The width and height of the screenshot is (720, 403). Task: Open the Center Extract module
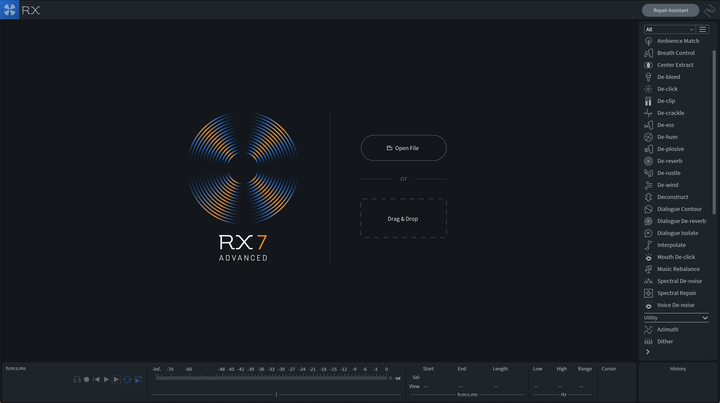pyautogui.click(x=676, y=65)
